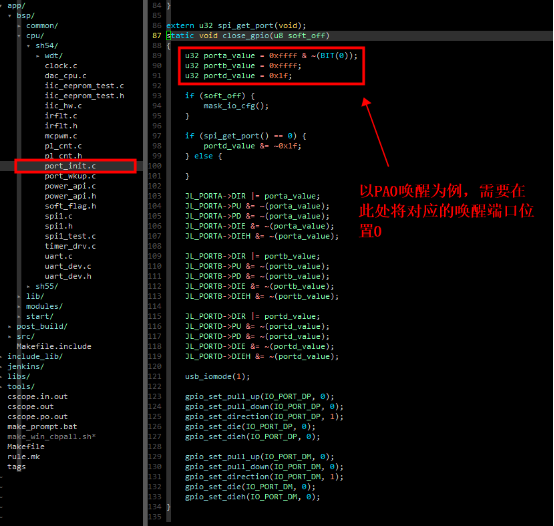Open port_wkup.c file
This screenshot has height=526, width=554.
[x=70, y=176]
